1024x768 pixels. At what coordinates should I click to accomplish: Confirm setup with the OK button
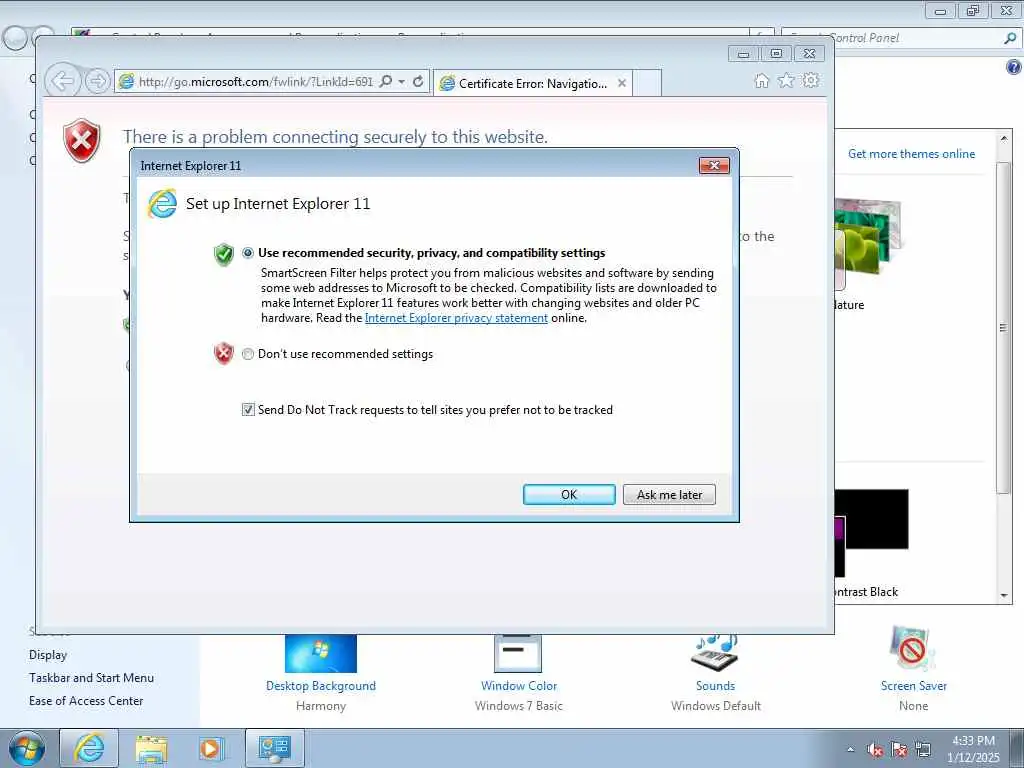pyautogui.click(x=569, y=494)
